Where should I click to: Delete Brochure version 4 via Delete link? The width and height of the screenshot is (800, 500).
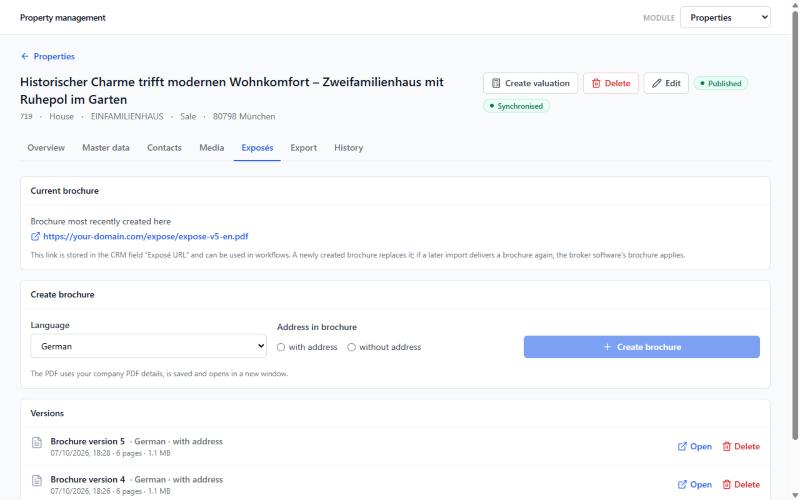click(x=741, y=485)
